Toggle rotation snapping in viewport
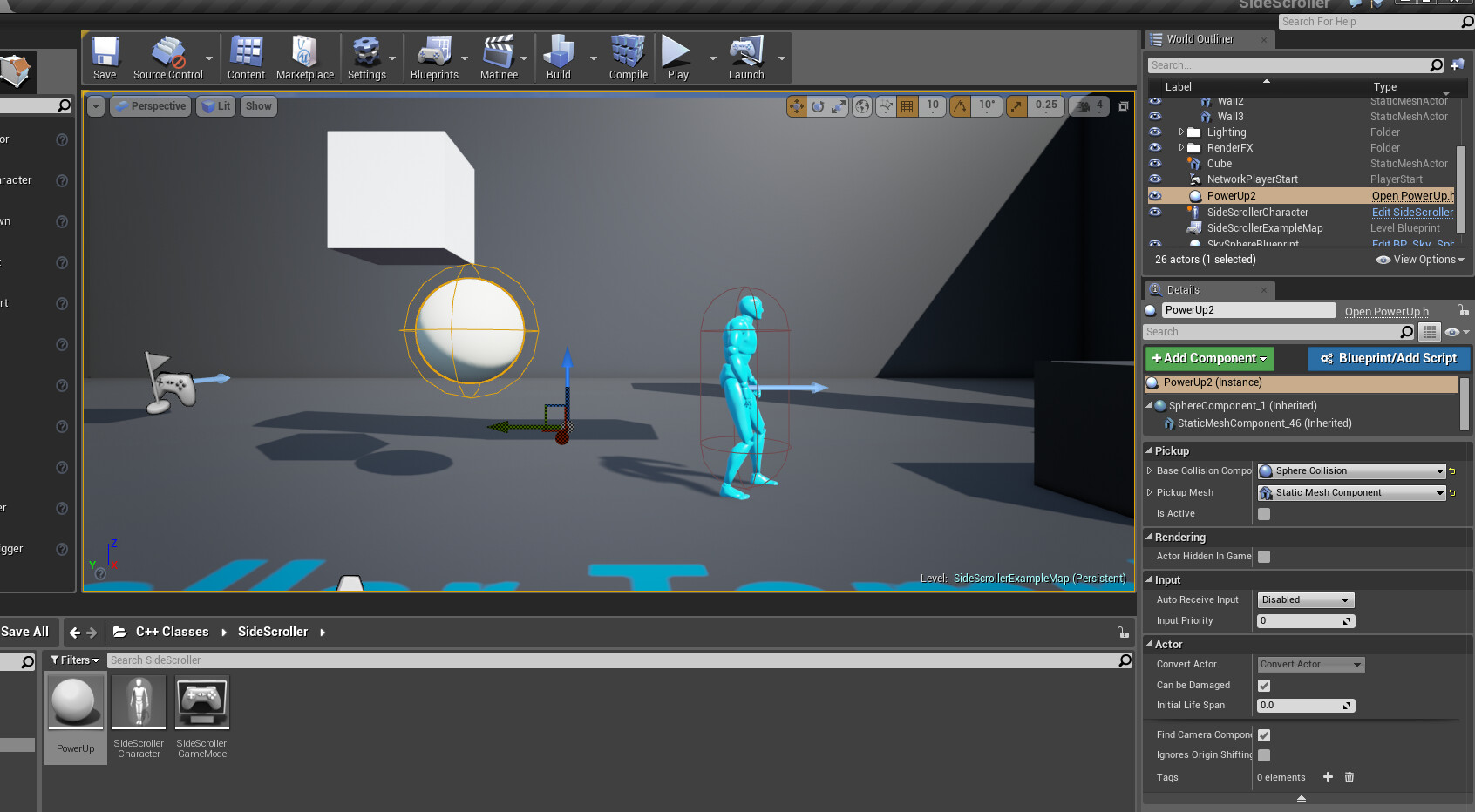This screenshot has width=1475, height=812. pyautogui.click(x=960, y=106)
